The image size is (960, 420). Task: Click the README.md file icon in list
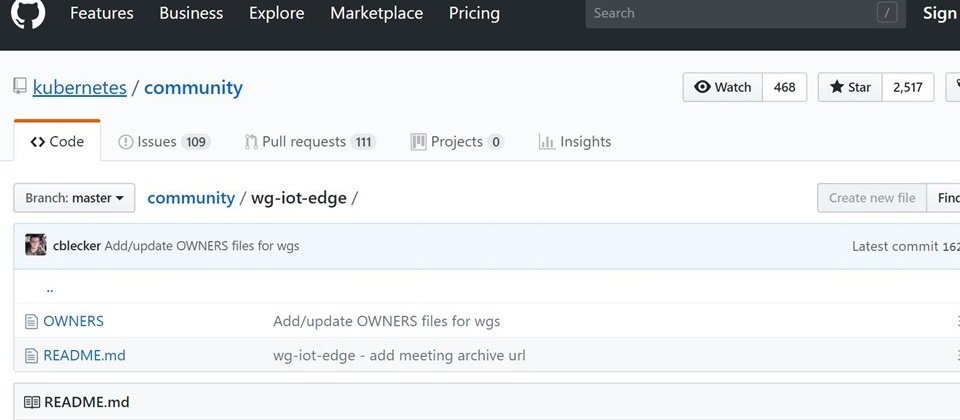31,356
